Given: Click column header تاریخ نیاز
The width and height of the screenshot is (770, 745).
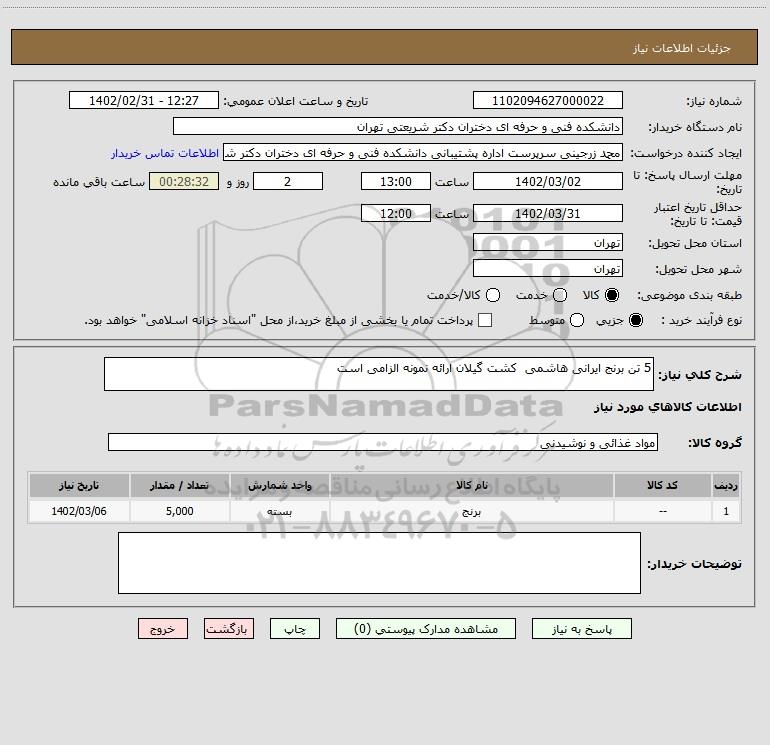Looking at the screenshot, I should click(x=79, y=485).
